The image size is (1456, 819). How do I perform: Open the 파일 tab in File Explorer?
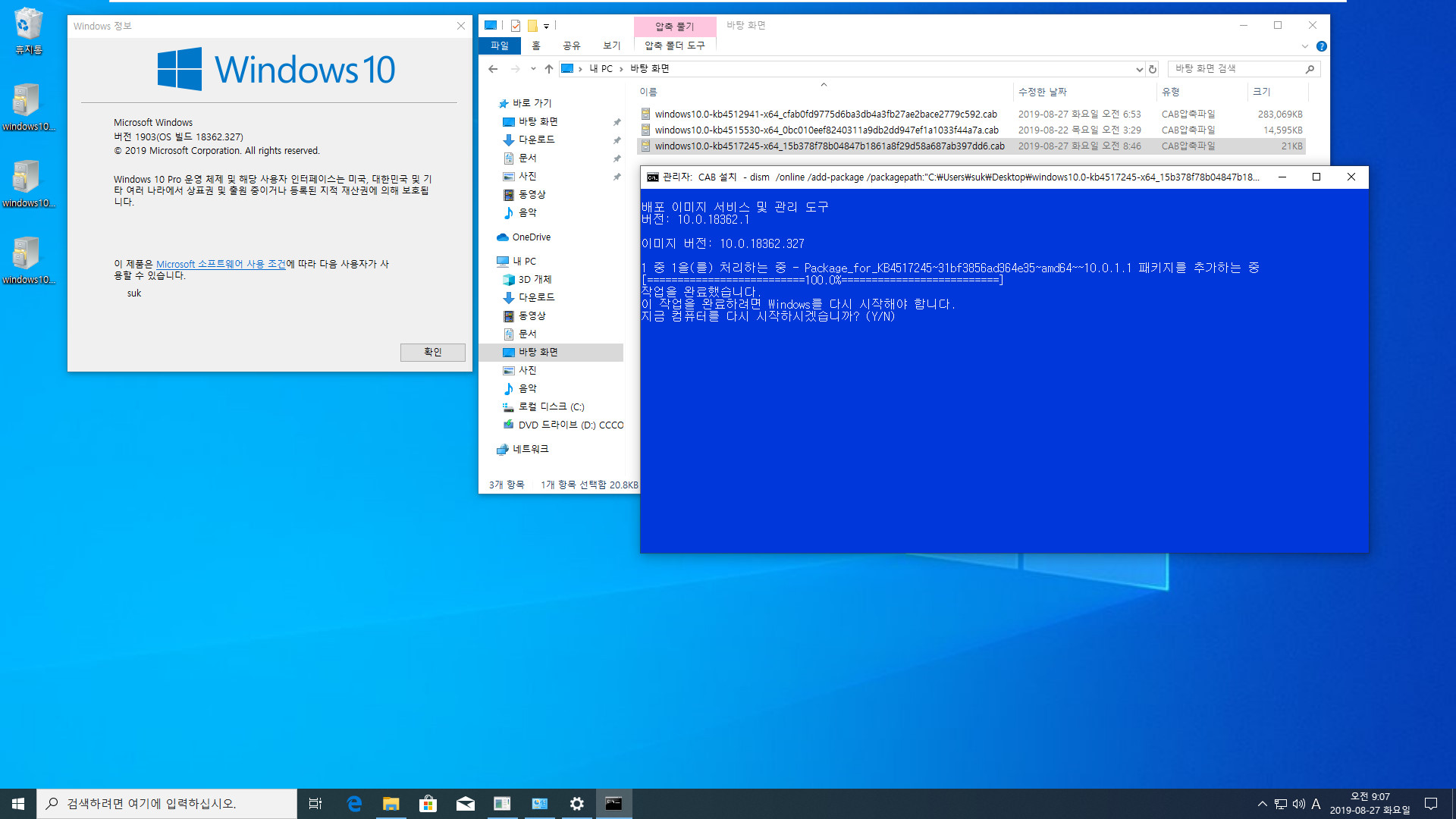click(x=500, y=46)
